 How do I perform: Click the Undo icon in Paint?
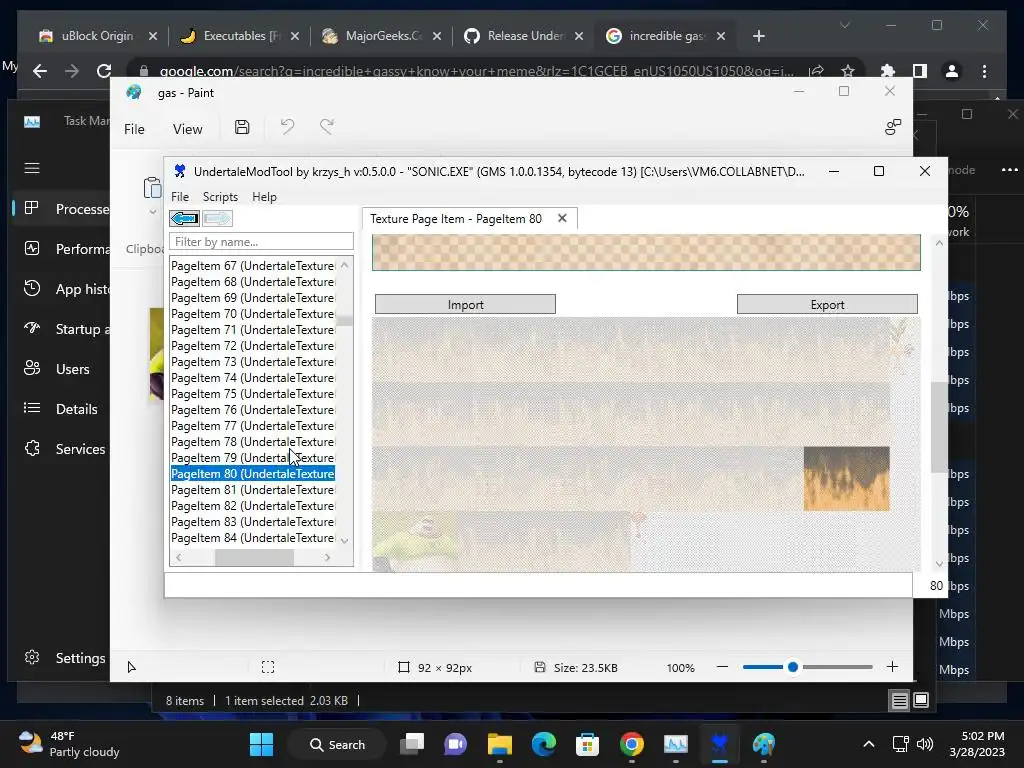(x=287, y=126)
